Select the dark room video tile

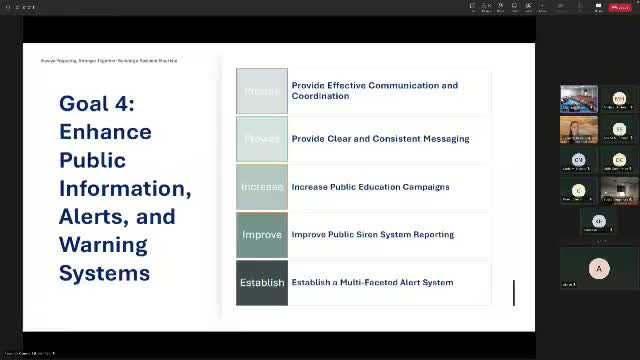tap(619, 191)
